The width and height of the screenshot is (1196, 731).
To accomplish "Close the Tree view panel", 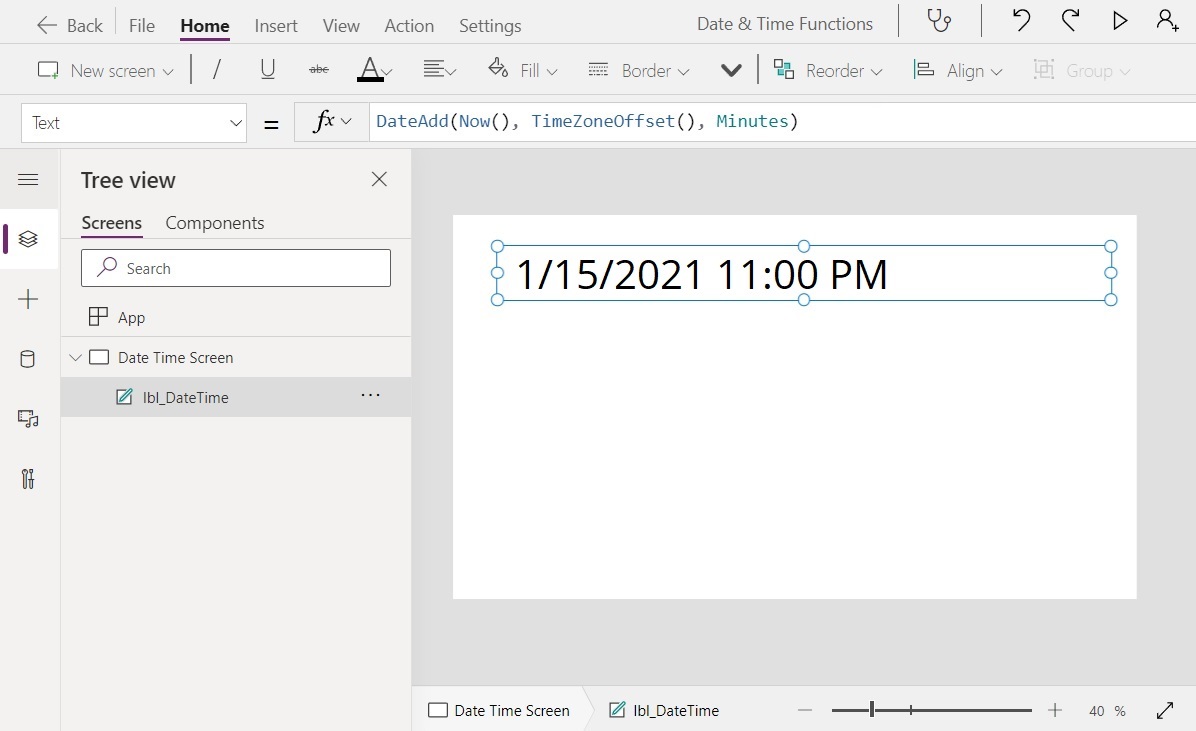I will pos(379,179).
